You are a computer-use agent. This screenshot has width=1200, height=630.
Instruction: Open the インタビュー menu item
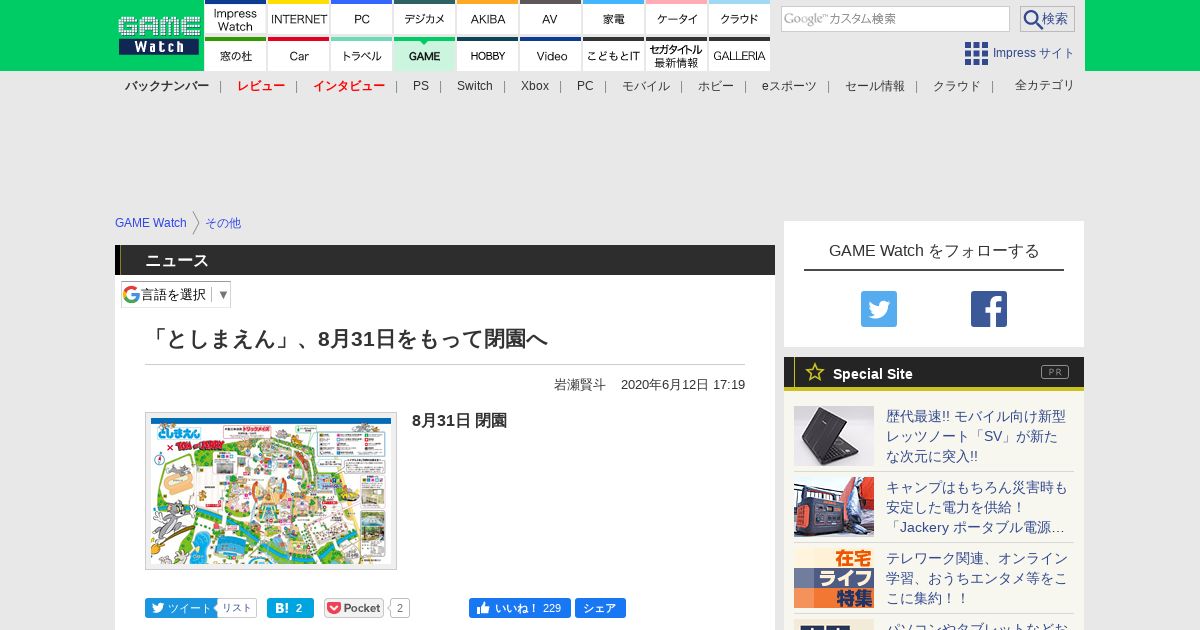[349, 86]
